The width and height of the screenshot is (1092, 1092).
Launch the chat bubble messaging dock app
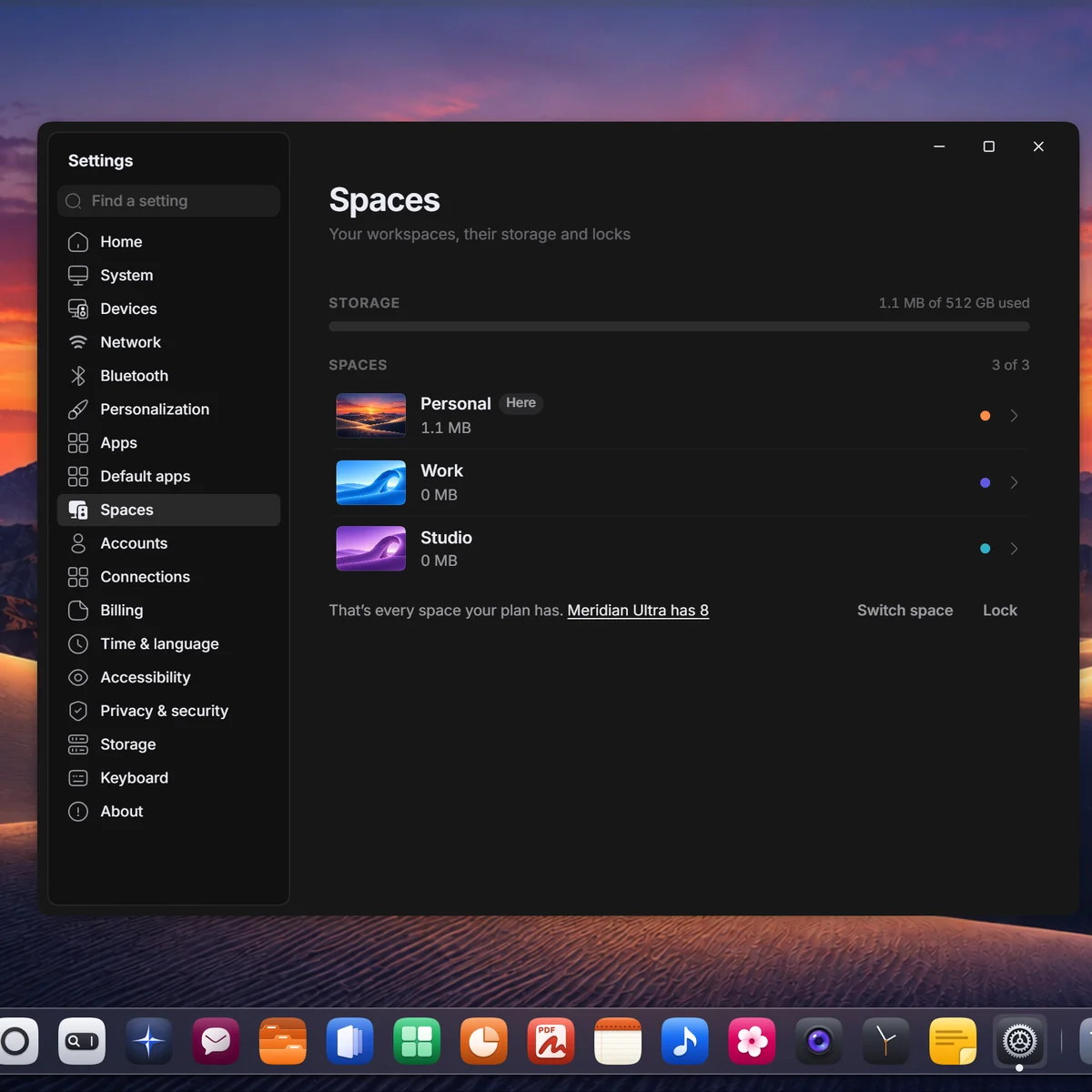(x=216, y=1041)
